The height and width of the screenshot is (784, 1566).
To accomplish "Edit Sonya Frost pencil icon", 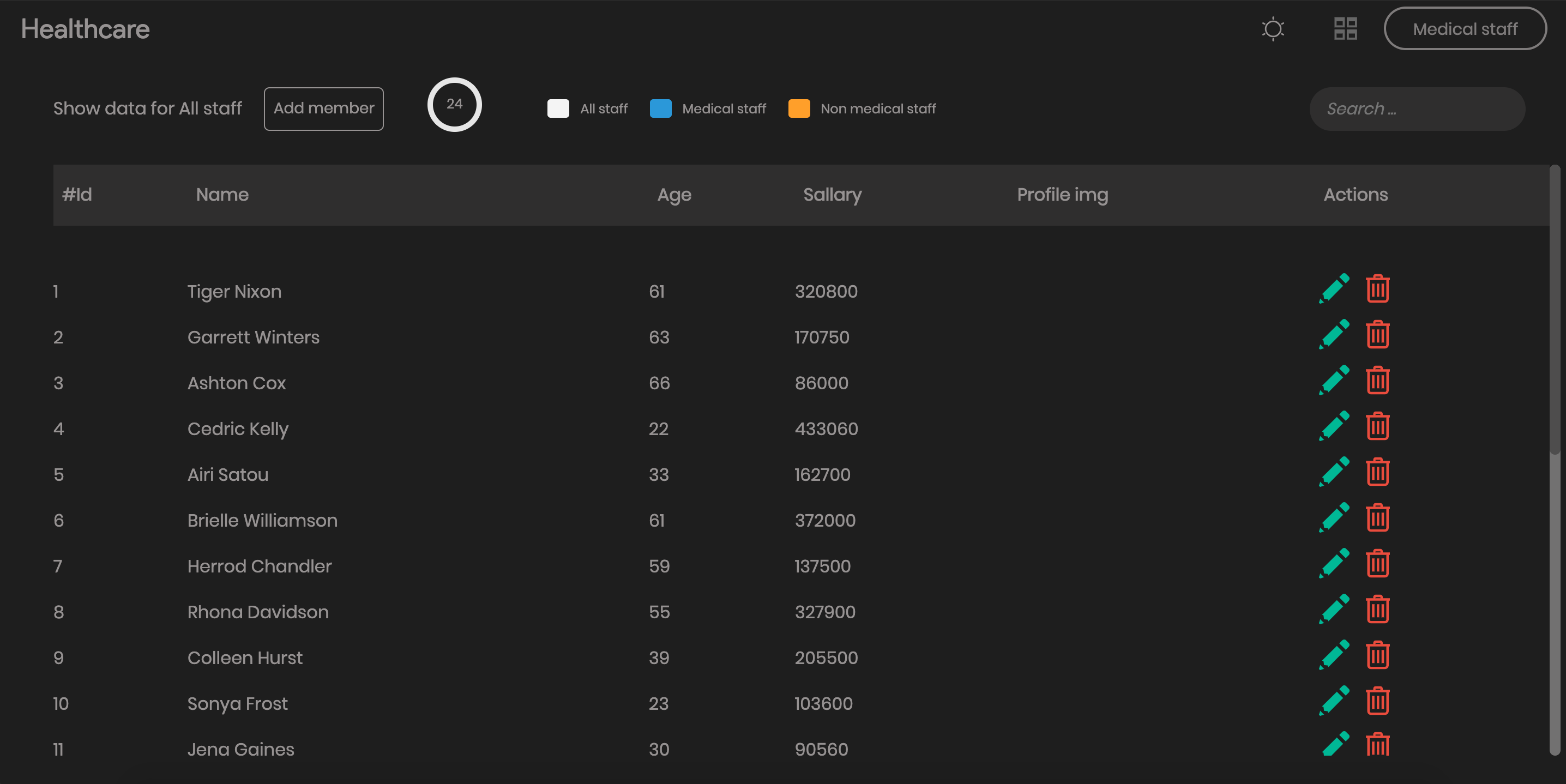I will (x=1334, y=701).
